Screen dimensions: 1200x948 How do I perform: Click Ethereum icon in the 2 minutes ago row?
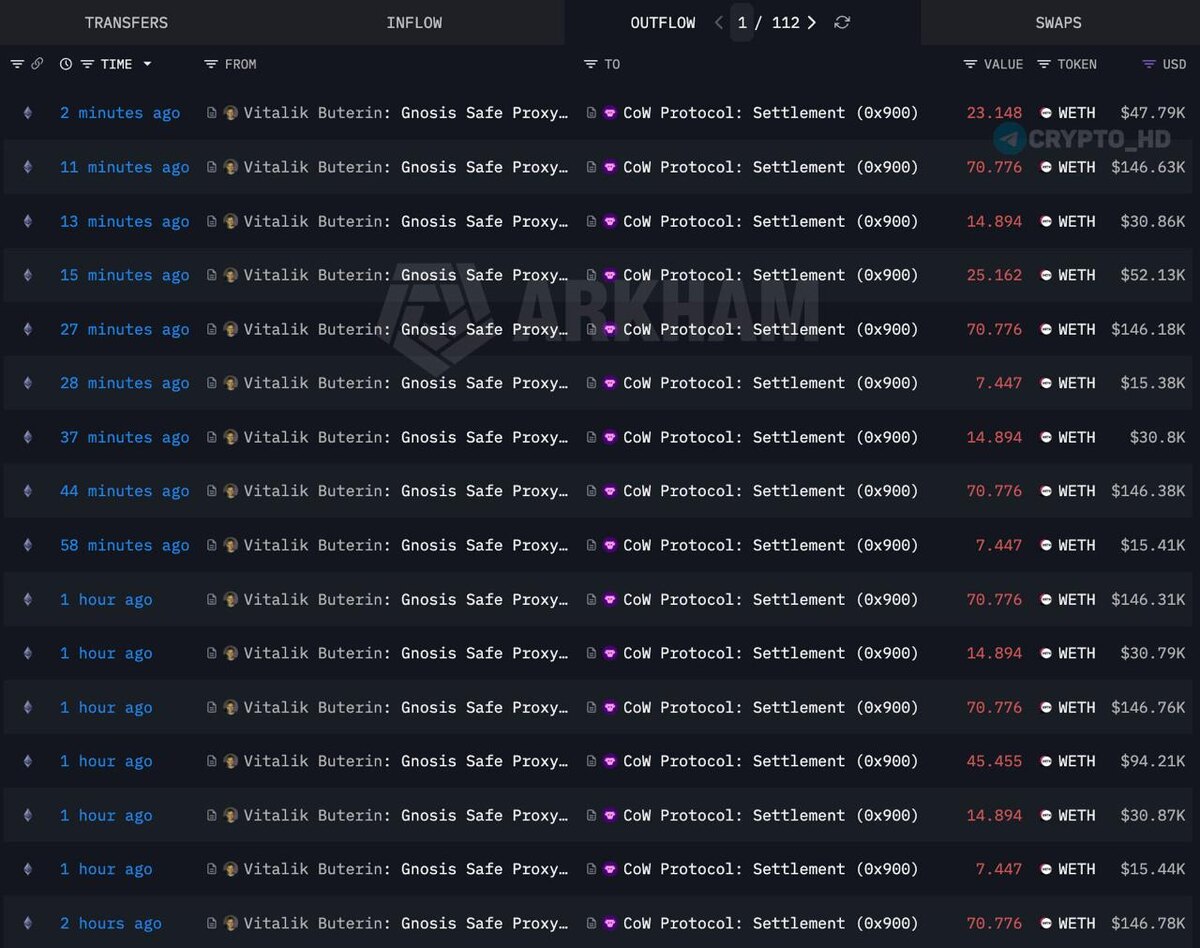[28, 113]
